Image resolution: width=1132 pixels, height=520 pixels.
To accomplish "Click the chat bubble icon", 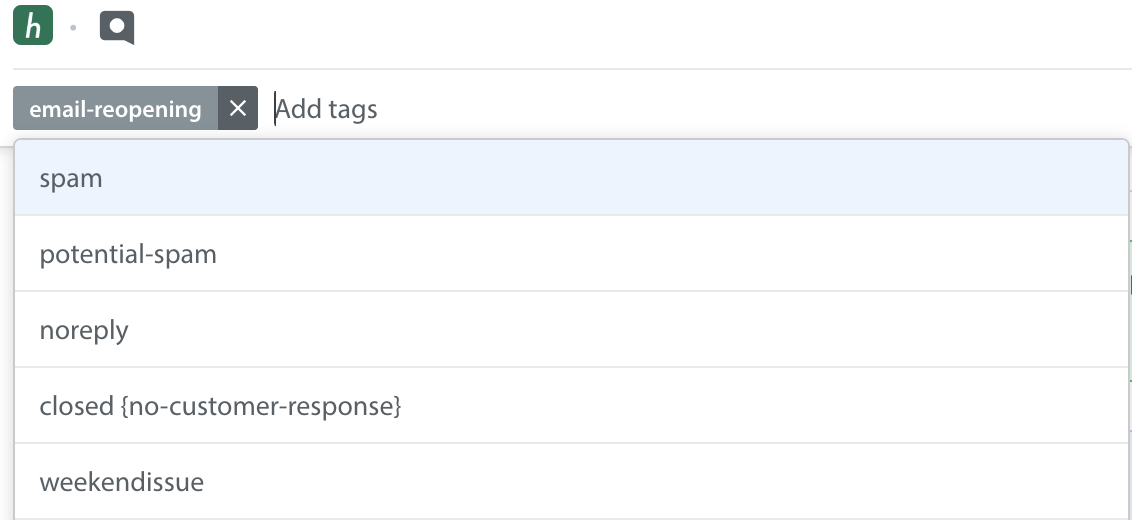I will [x=117, y=28].
